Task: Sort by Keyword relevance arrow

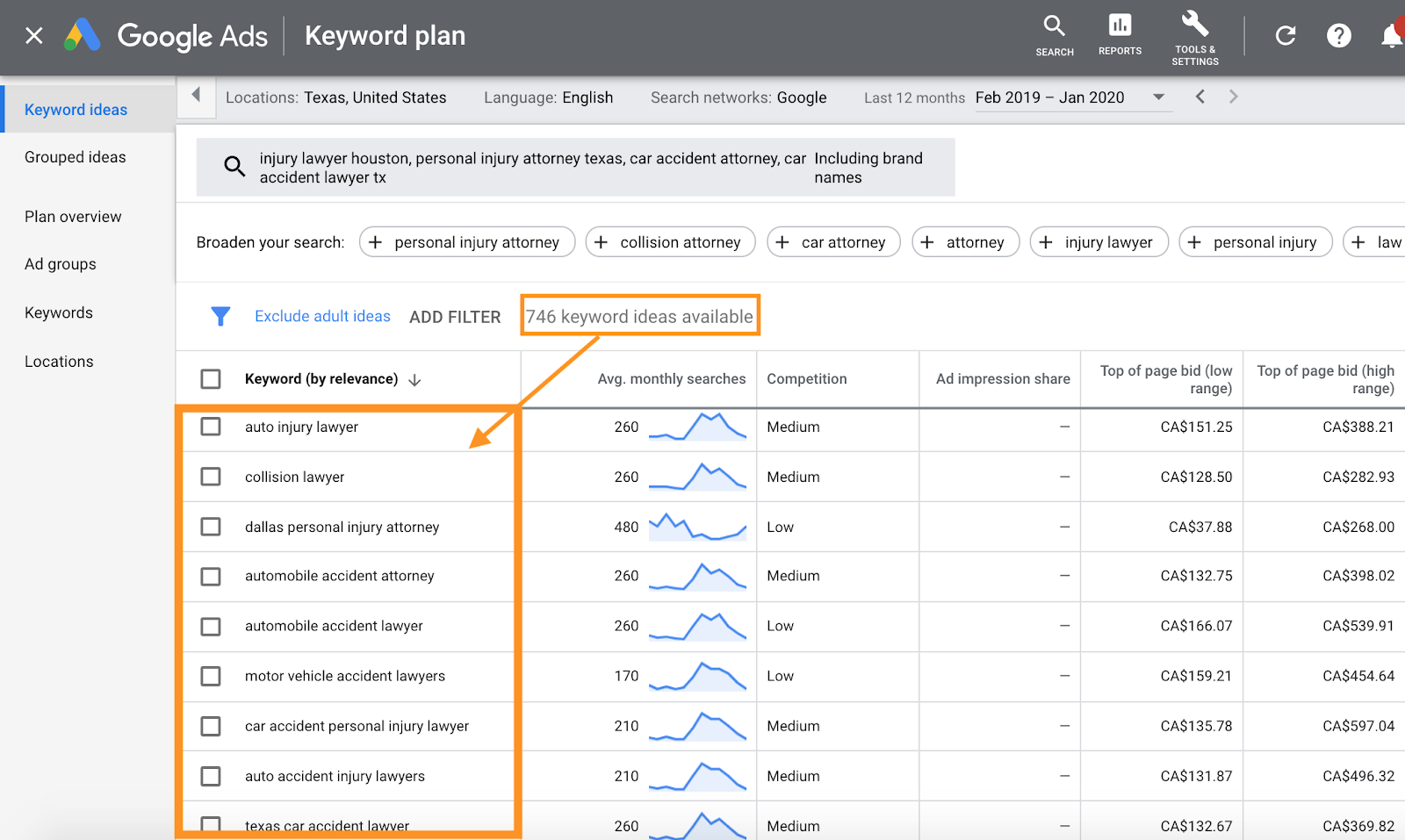Action: click(415, 380)
